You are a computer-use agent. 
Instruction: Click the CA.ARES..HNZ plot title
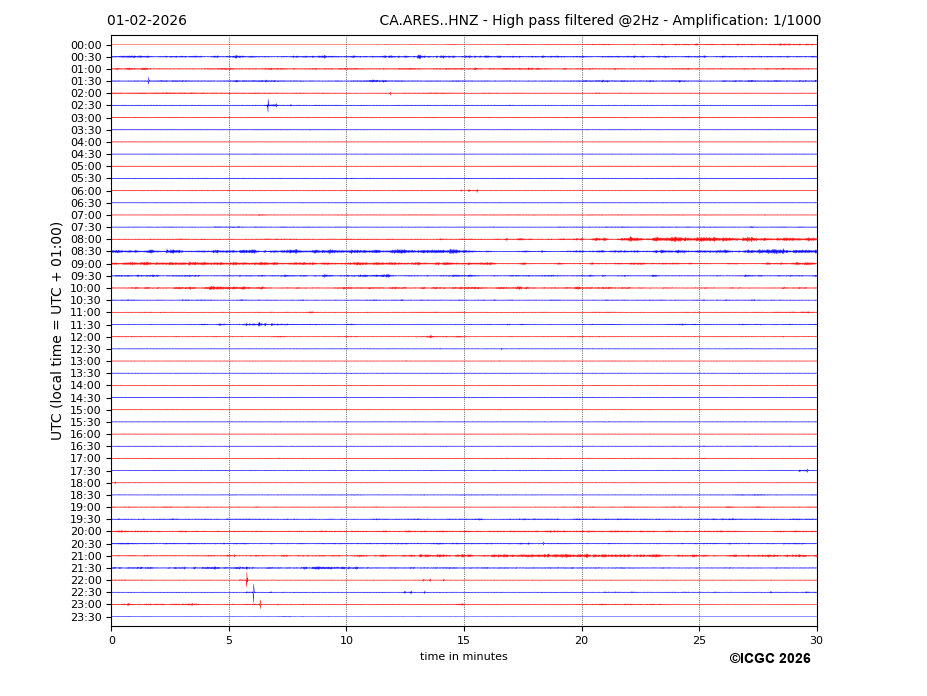pyautogui.click(x=600, y=21)
